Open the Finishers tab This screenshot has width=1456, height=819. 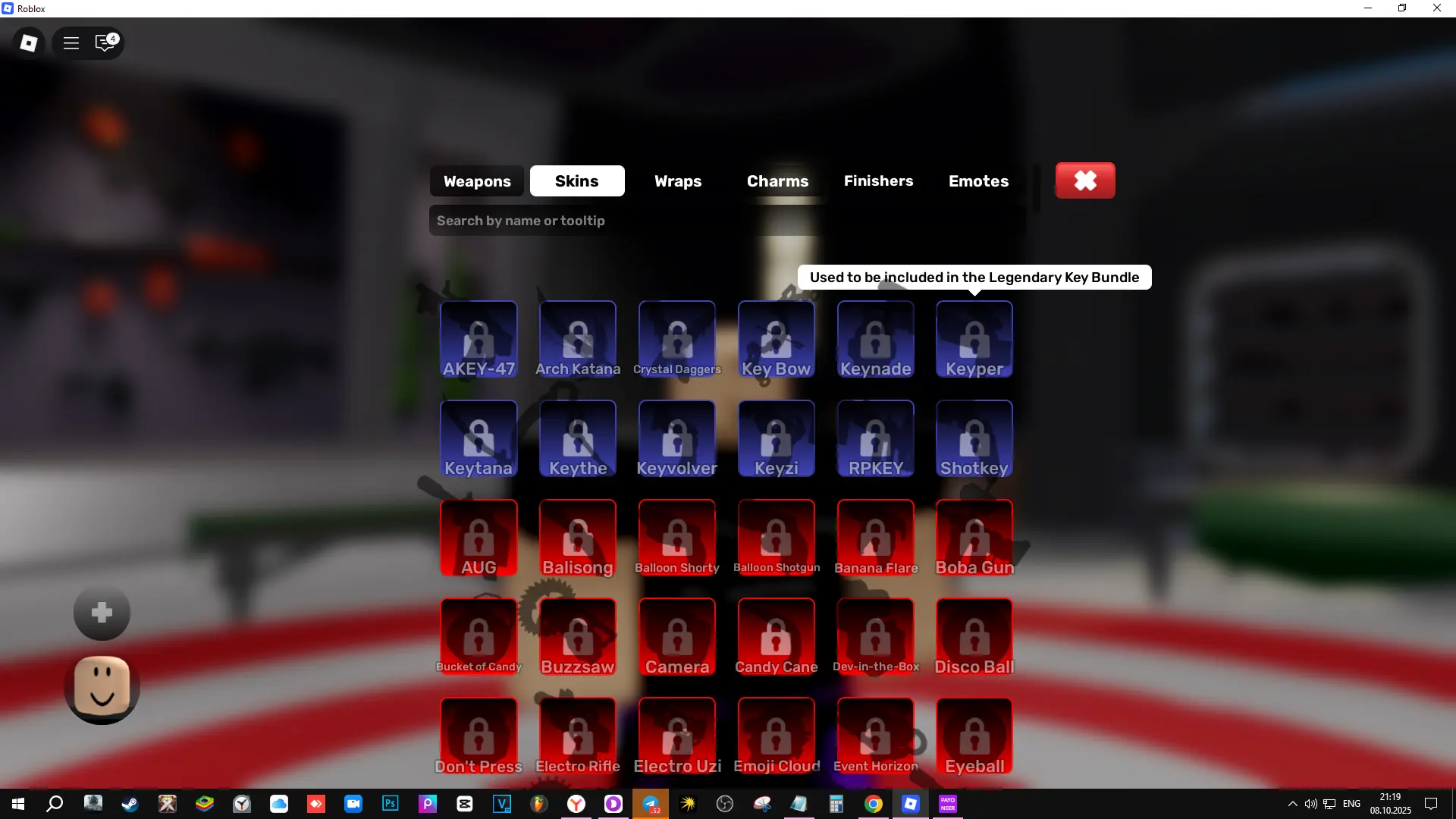[878, 181]
